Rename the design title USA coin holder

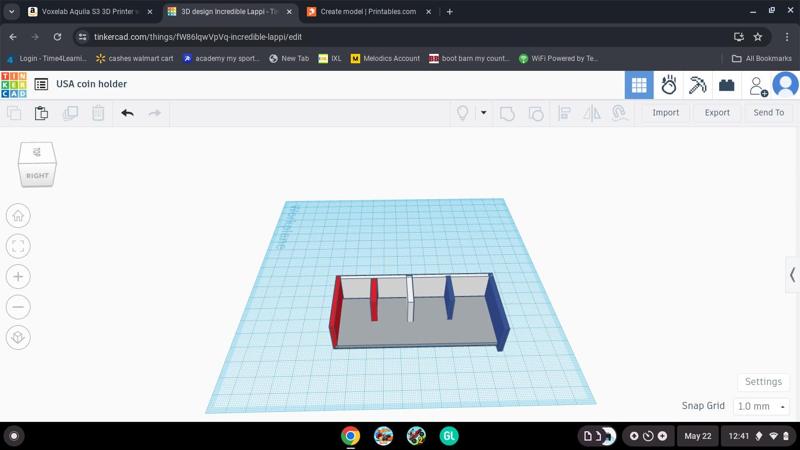[91, 84]
